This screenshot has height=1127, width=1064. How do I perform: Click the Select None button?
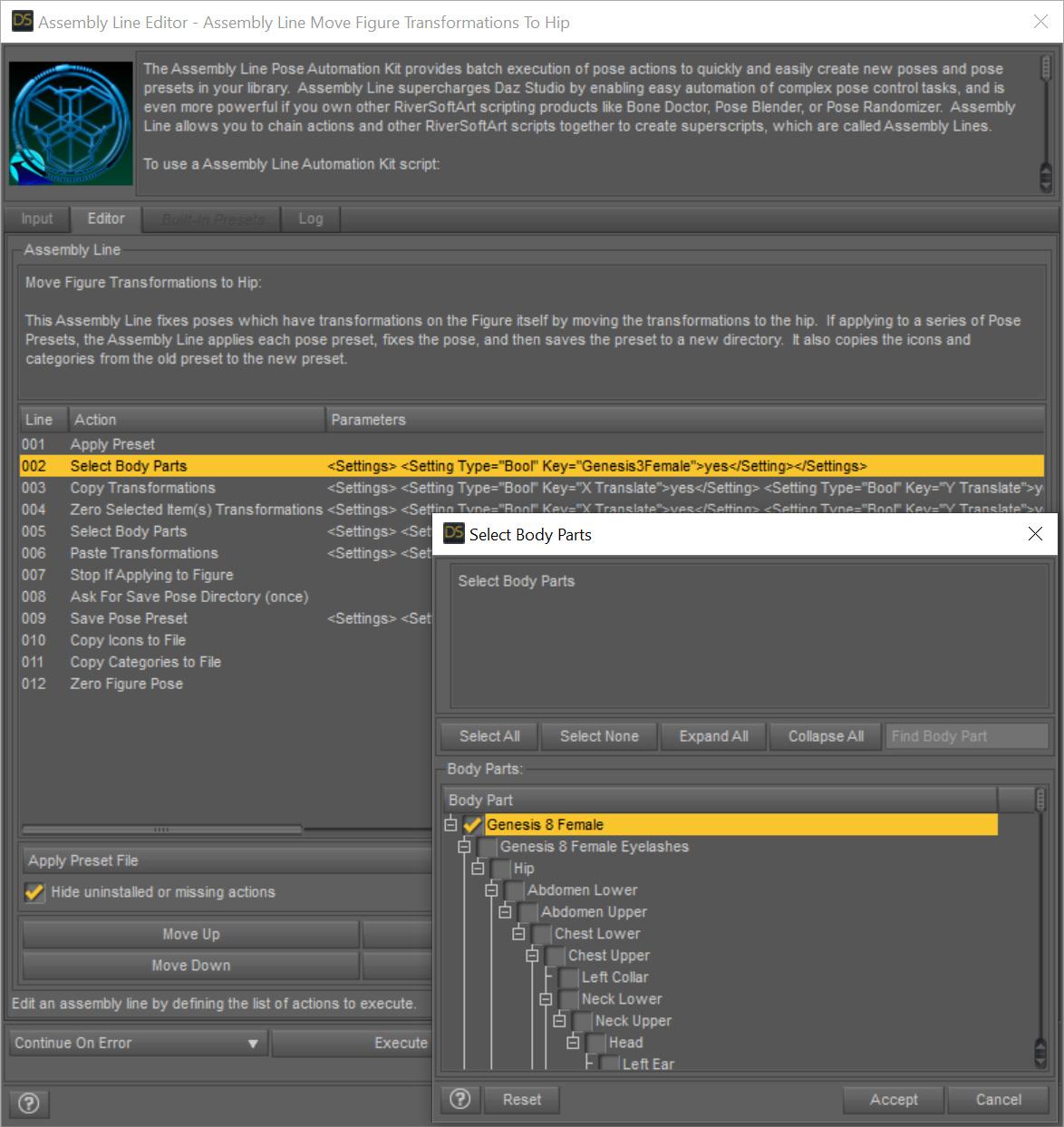click(x=599, y=736)
